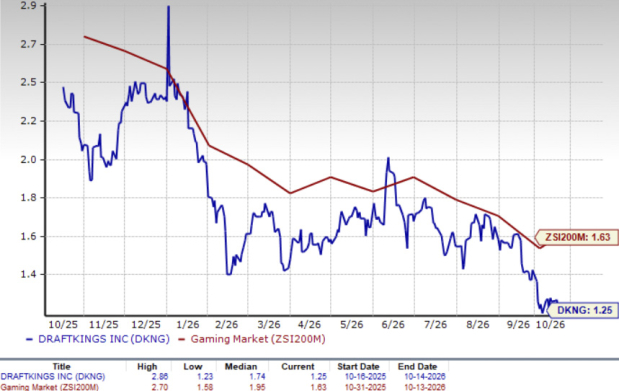
Task: Click the 1.4 y-axis label
Action: (x=28, y=274)
